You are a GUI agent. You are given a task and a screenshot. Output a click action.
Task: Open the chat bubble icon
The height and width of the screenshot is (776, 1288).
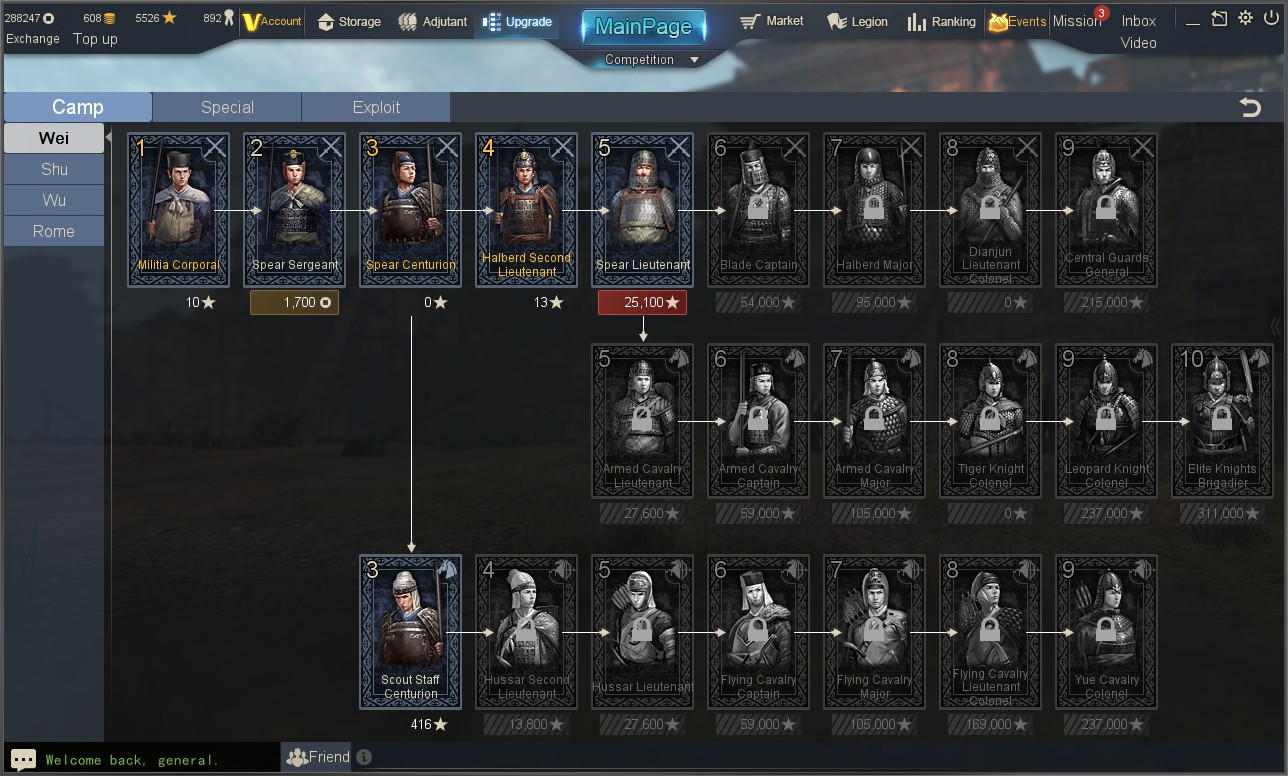pyautogui.click(x=24, y=759)
